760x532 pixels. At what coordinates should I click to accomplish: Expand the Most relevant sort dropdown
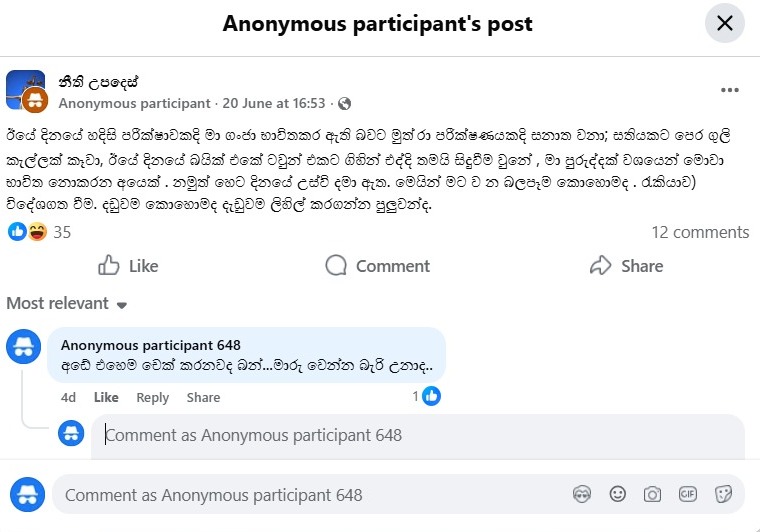point(66,304)
